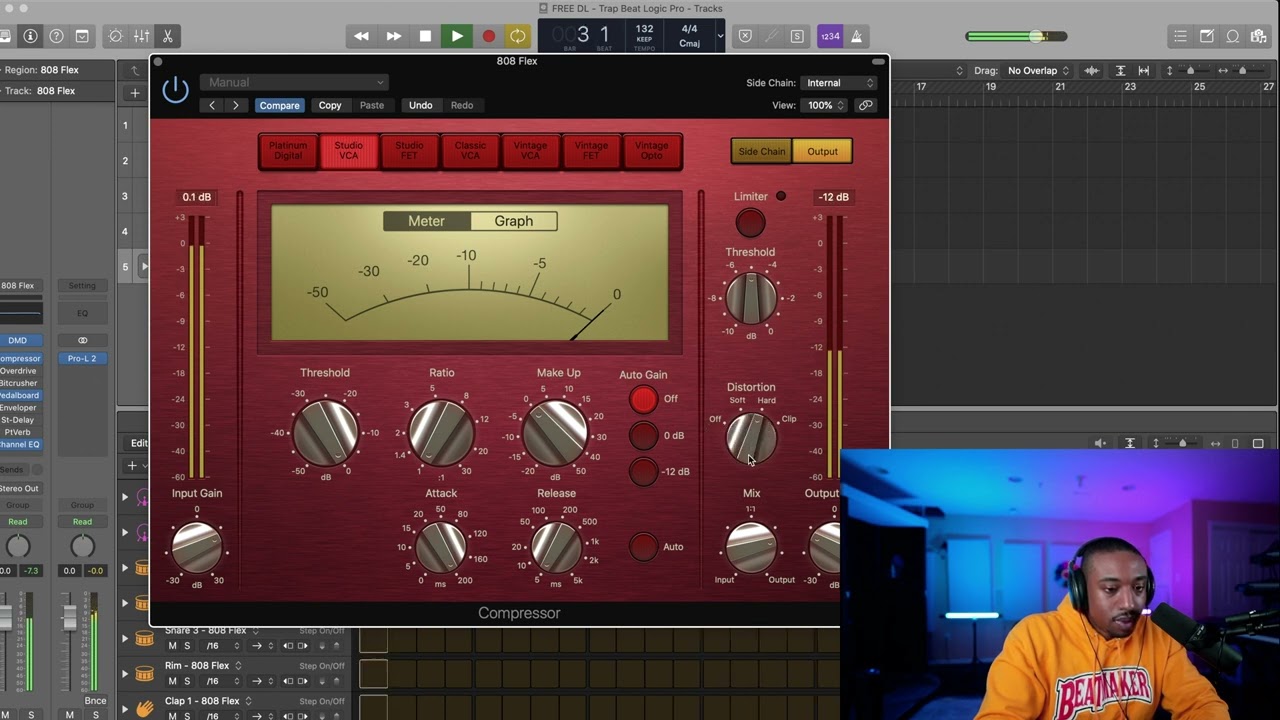This screenshot has width=1280, height=720.
Task: Toggle the Editors scissors icon
Action: click(168, 36)
